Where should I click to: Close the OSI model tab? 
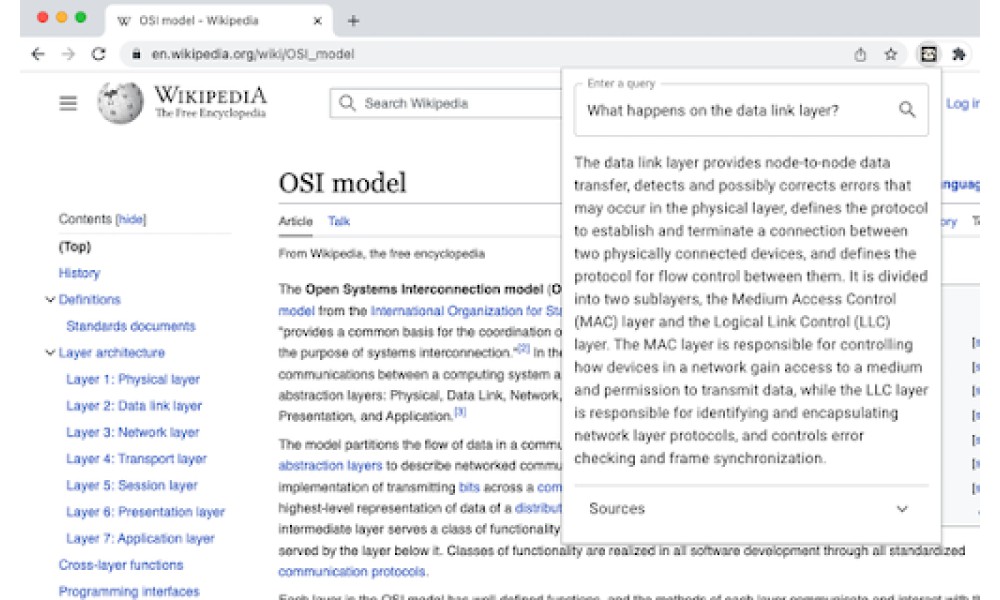[318, 21]
